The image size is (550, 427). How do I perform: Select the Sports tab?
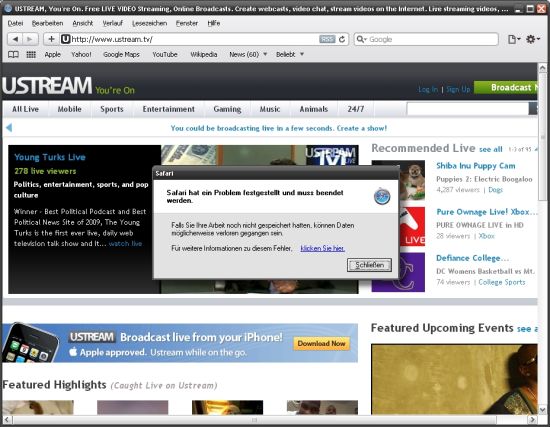tap(112, 109)
